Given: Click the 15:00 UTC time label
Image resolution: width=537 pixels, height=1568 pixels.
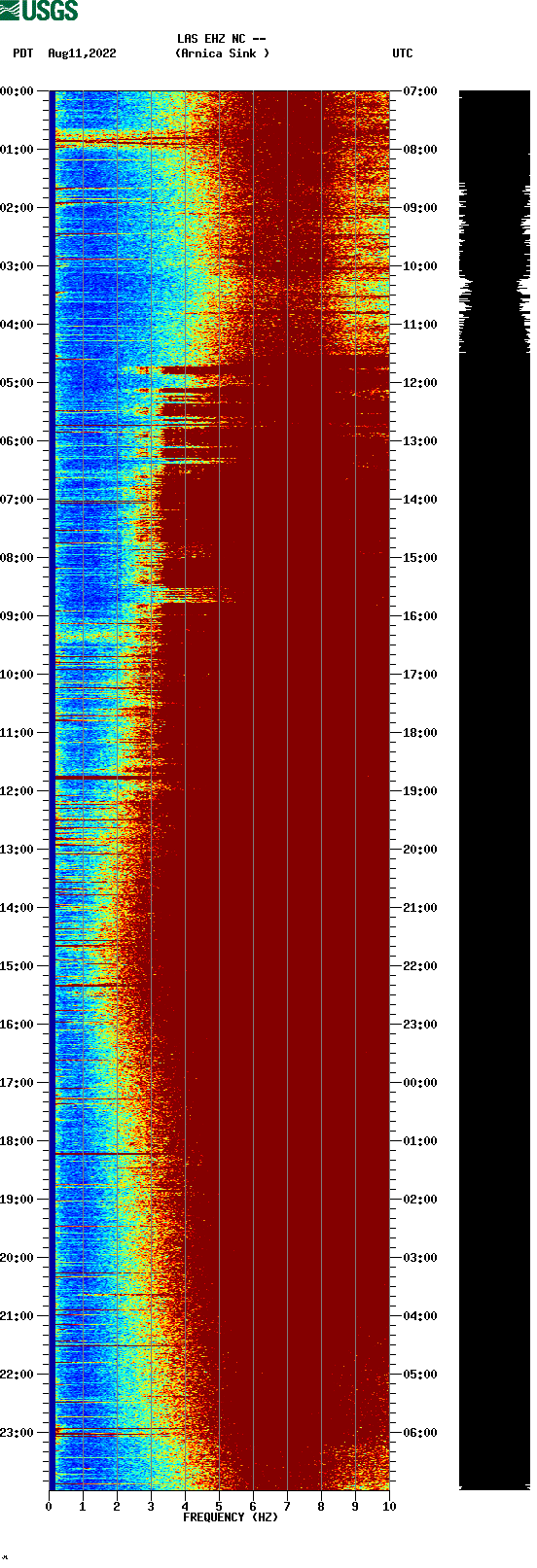Looking at the screenshot, I should [420, 558].
